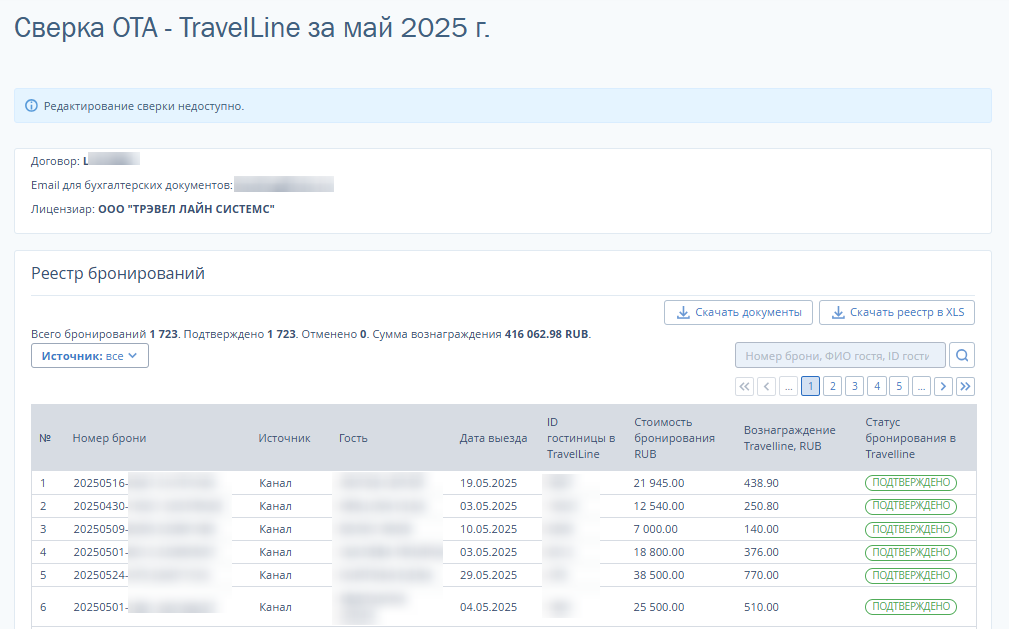Click departure date 19.05.2025
Screen dimensions: 1009x629
[488, 483]
